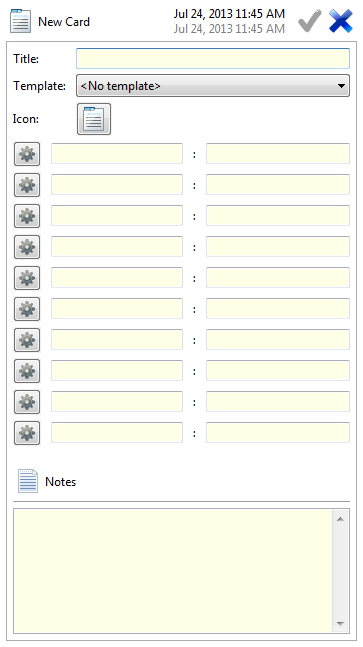This screenshot has height=647, width=363.
Task: Click the New Card icon in header
Action: pos(20,21)
